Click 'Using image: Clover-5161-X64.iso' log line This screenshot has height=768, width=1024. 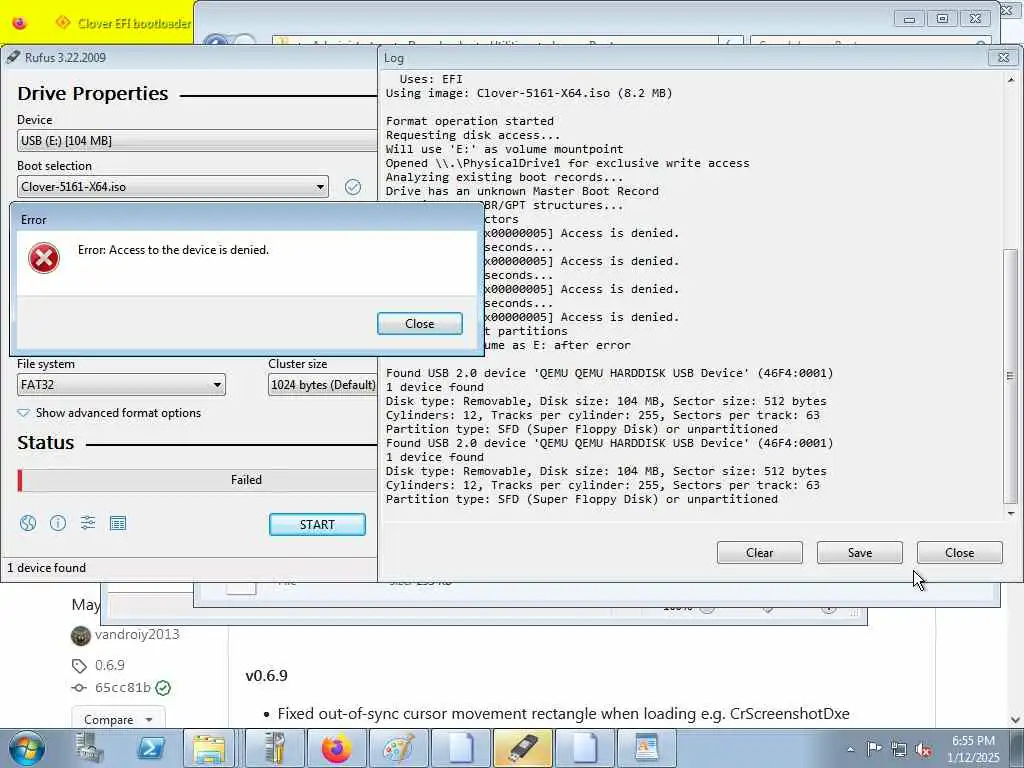529,93
